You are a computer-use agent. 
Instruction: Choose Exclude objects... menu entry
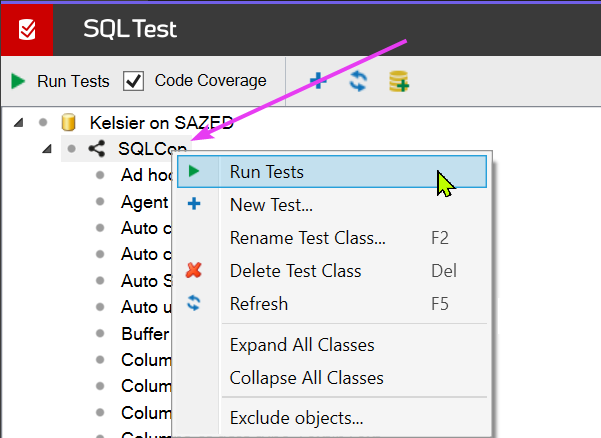click(332, 417)
